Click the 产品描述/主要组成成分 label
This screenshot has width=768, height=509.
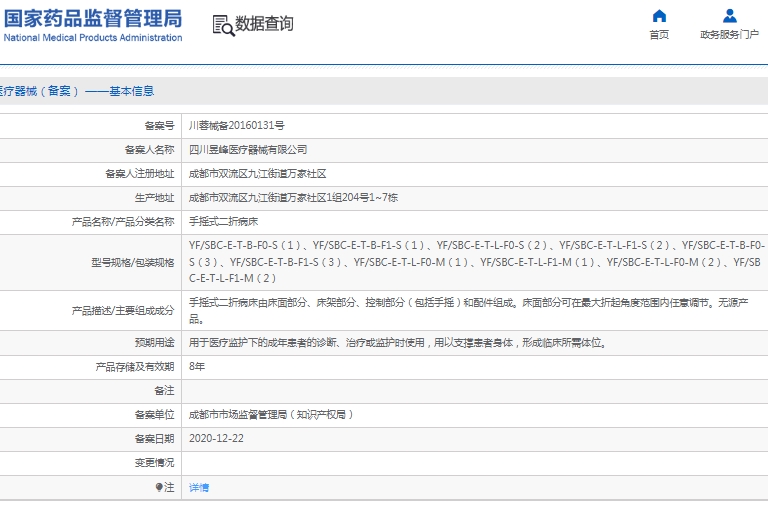[123, 311]
